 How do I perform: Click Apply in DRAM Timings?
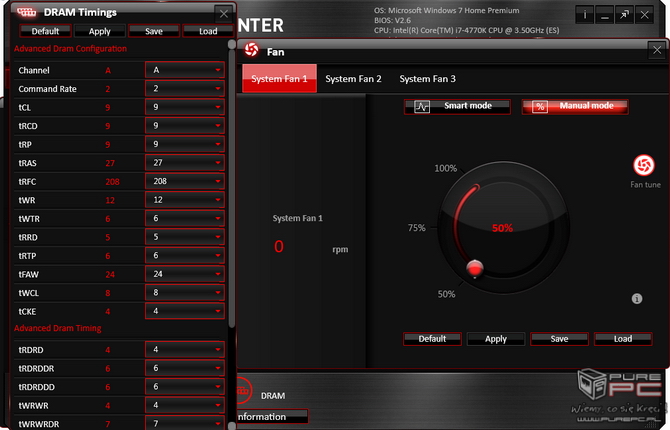point(100,31)
